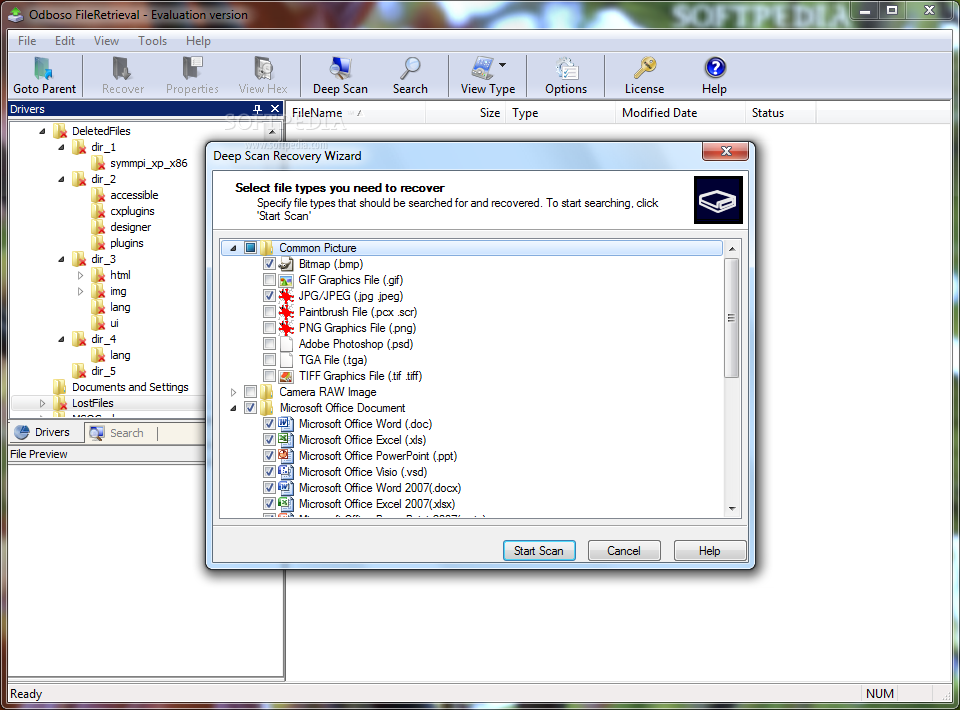Close the Drivers panel
The width and height of the screenshot is (960, 710).
276,109
